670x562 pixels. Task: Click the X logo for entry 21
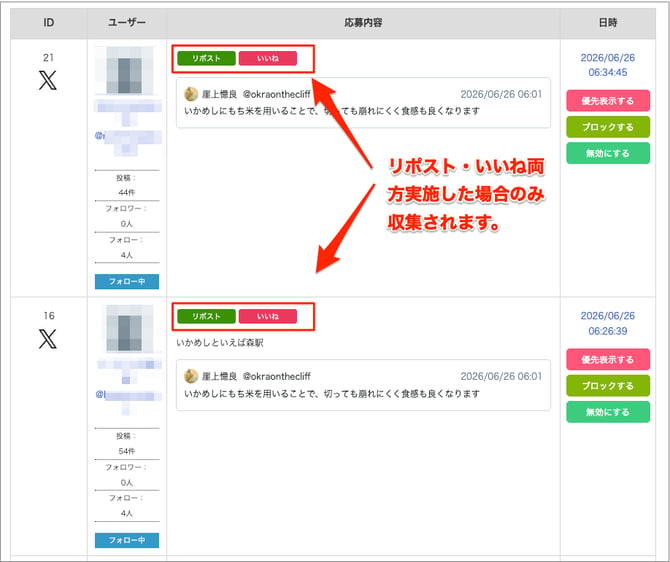click(x=47, y=80)
